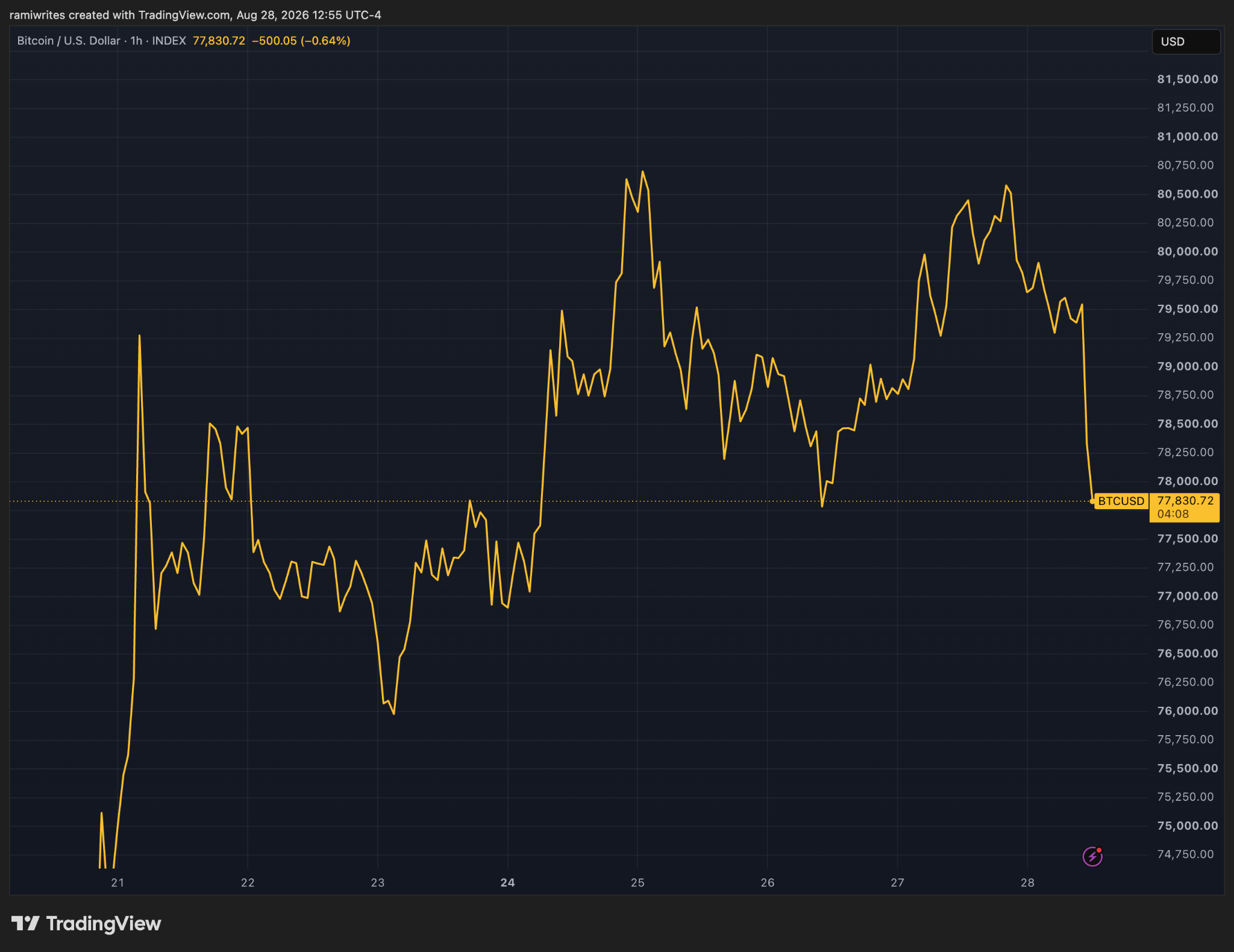Click the 79,000.00 price scale label
The width and height of the screenshot is (1234, 952).
(1187, 366)
